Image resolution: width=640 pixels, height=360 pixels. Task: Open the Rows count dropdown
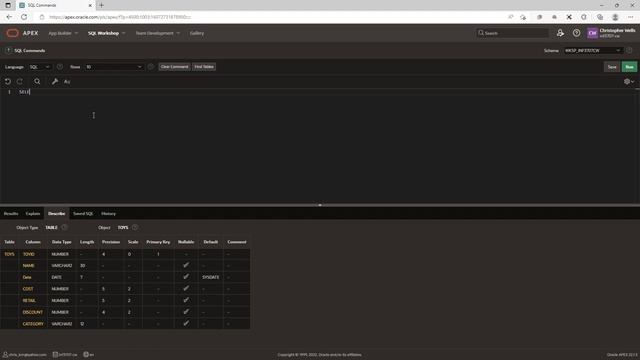[114, 67]
